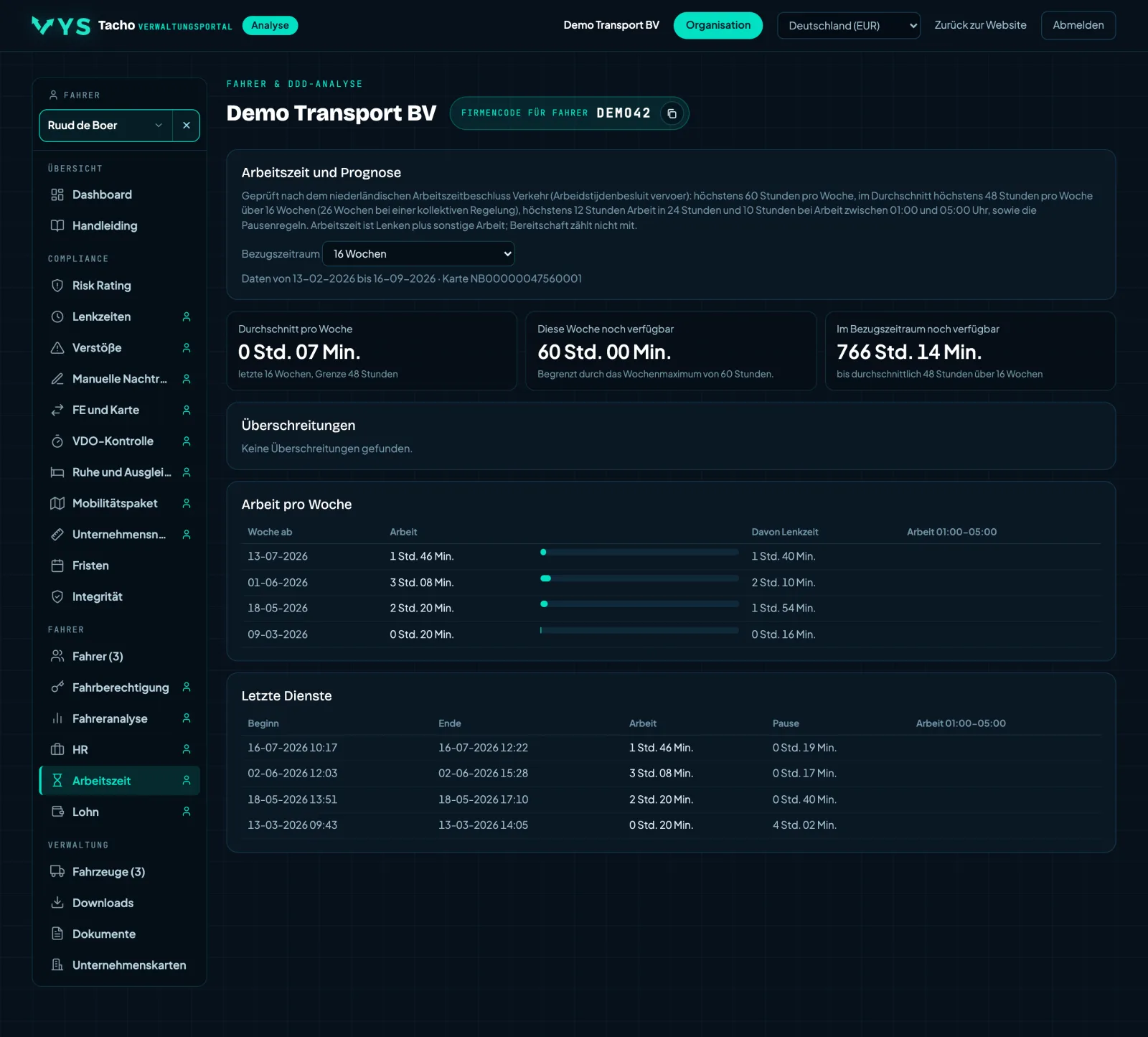Click the 766 Std. 14 Min. value
This screenshot has width=1148, height=1037.
tap(908, 352)
